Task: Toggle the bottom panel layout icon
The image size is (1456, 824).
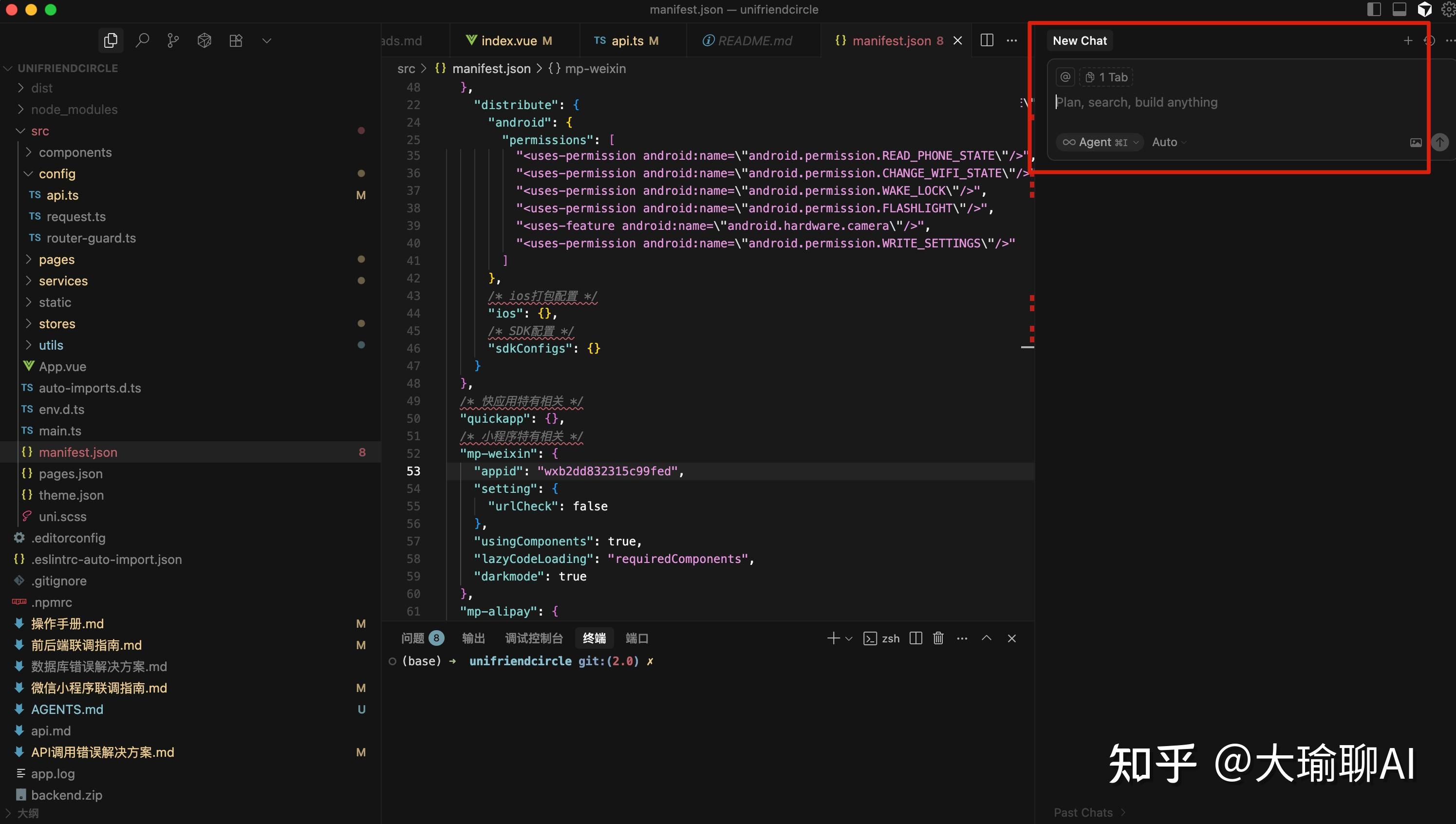Action: pyautogui.click(x=1400, y=10)
